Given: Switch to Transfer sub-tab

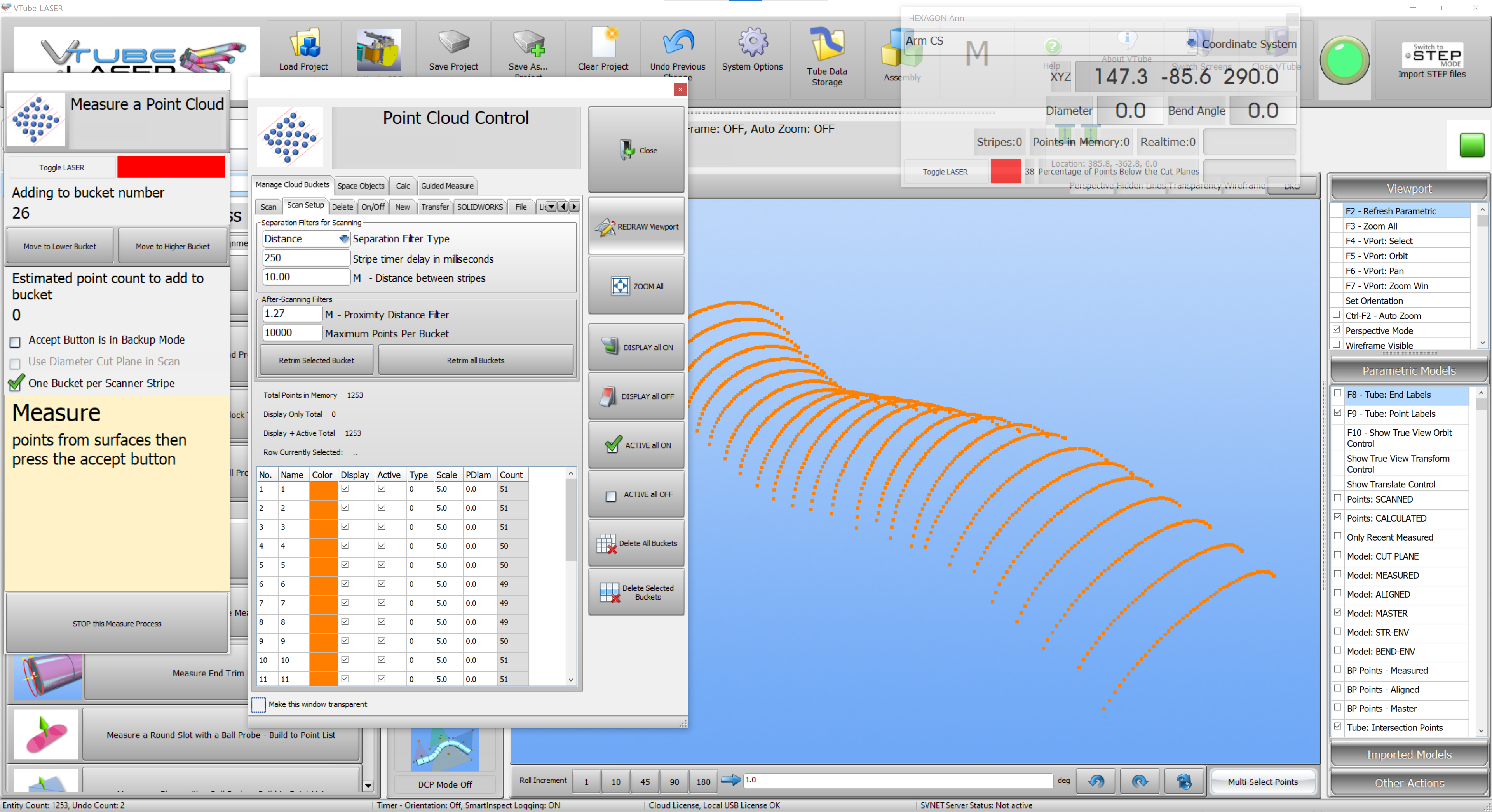Looking at the screenshot, I should [x=434, y=207].
